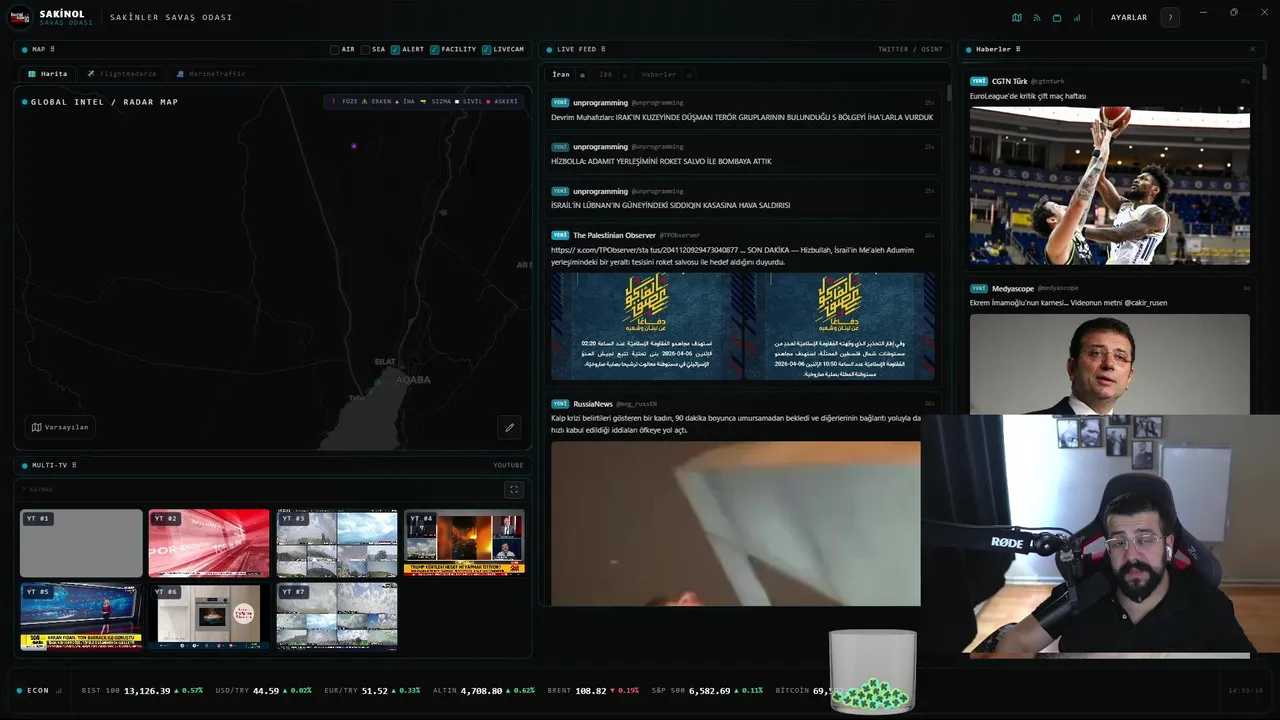Click the drag handle next to Haberler title
The image size is (1280, 720).
[1018, 49]
